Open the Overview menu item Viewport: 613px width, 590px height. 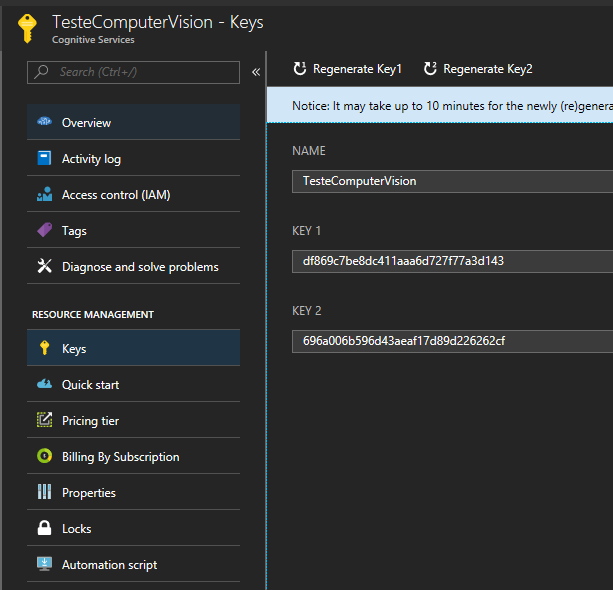(133, 122)
